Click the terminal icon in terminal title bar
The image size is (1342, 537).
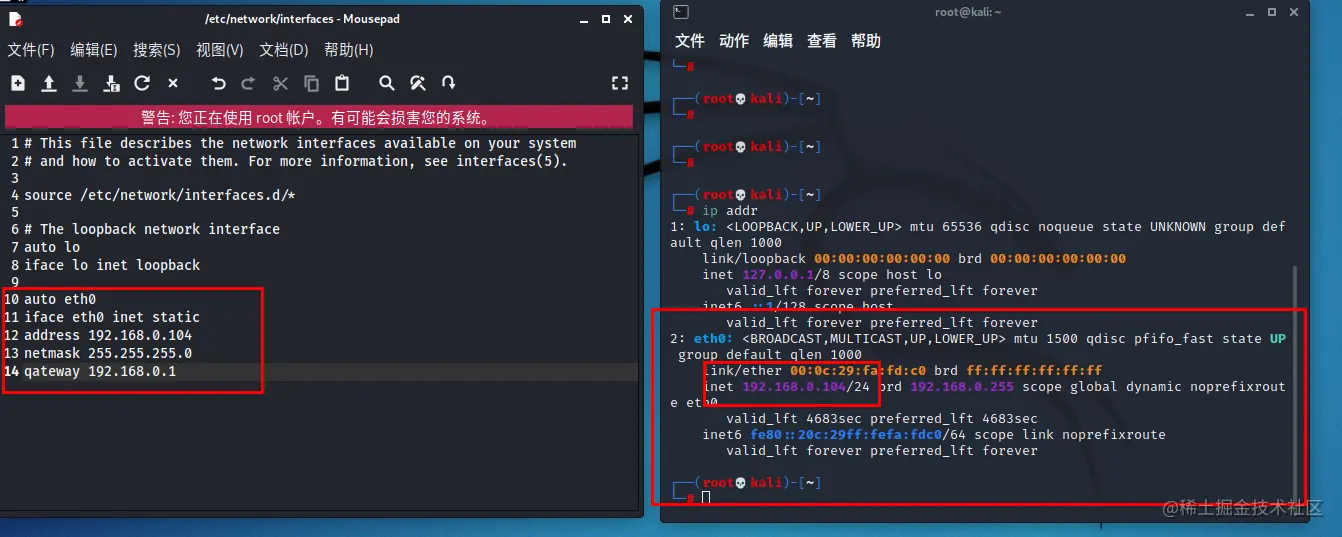pos(680,11)
